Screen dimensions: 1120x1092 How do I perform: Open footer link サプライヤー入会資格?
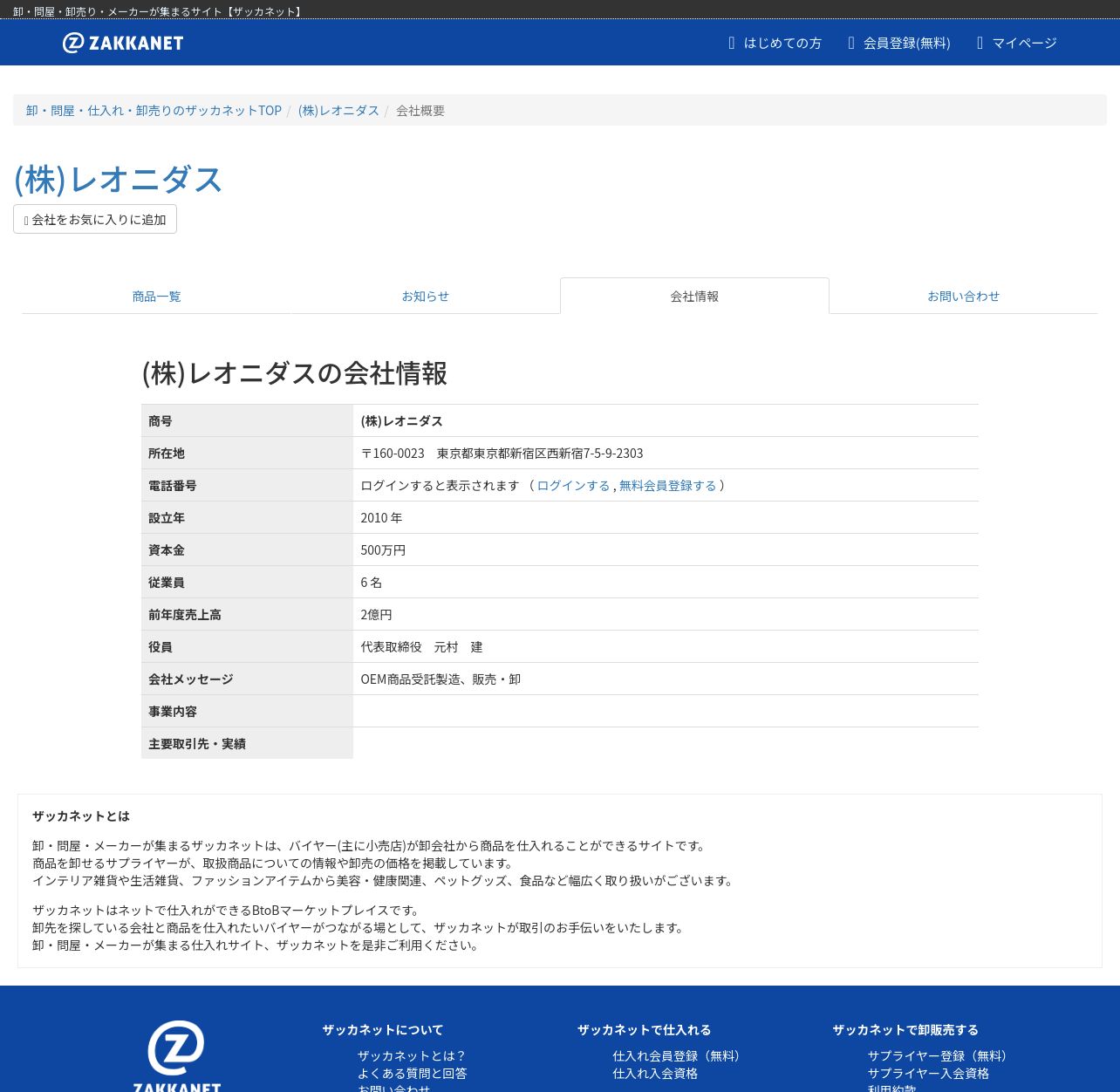[928, 1074]
